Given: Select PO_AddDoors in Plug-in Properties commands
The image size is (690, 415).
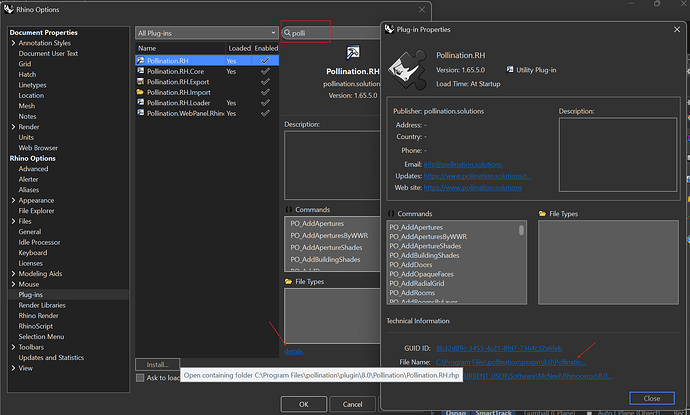Looking at the screenshot, I should pyautogui.click(x=411, y=264).
